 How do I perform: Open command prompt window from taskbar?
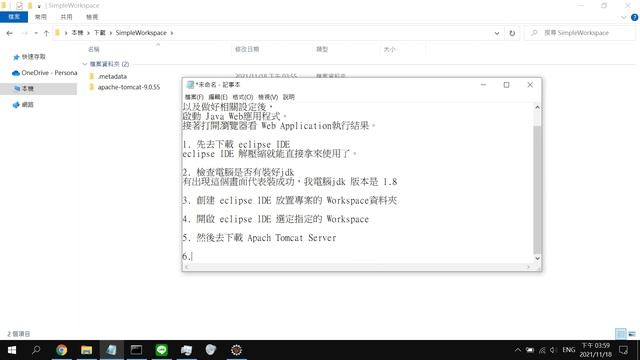click(136, 350)
